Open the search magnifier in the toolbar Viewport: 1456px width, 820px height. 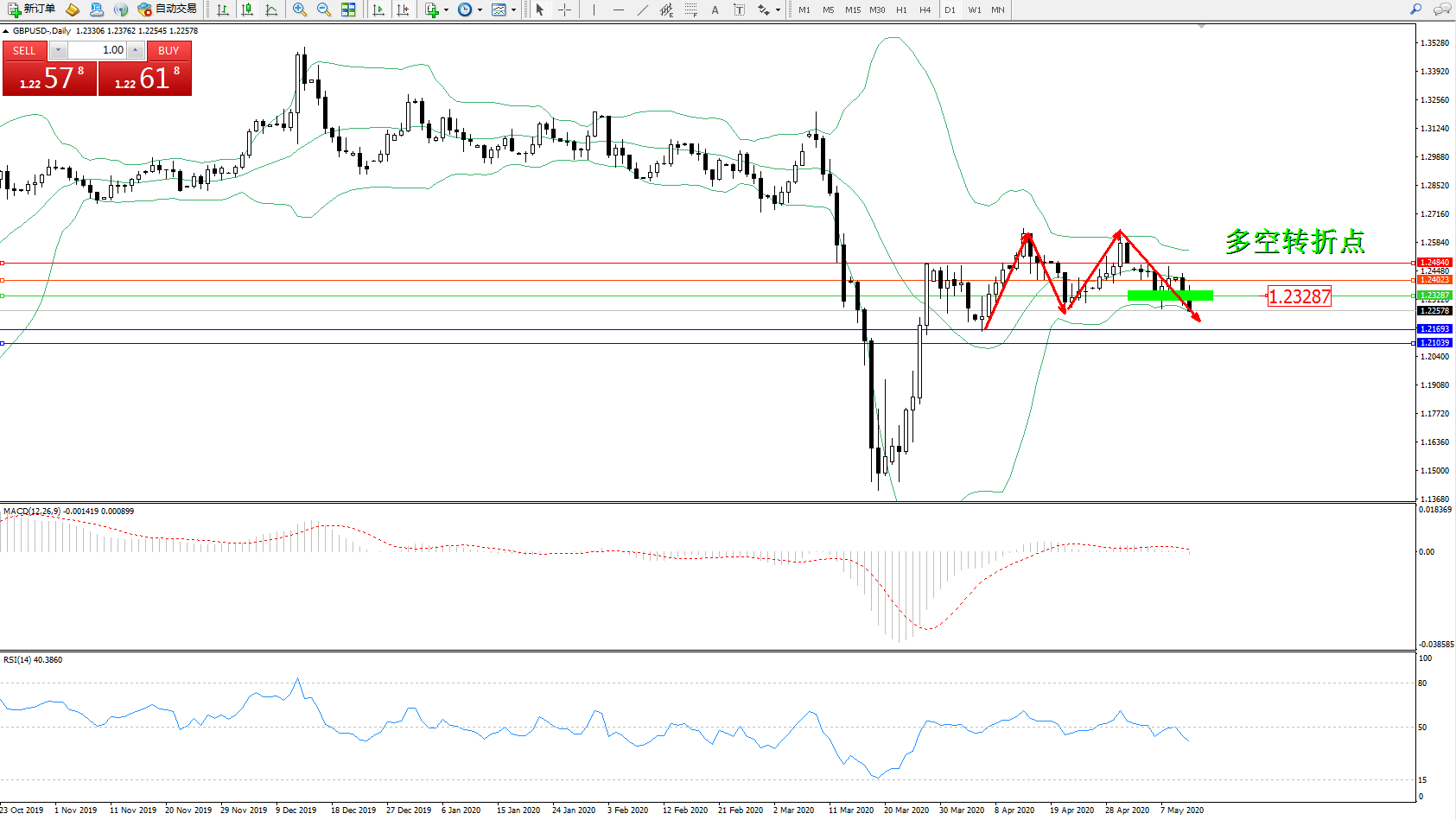tap(1415, 10)
